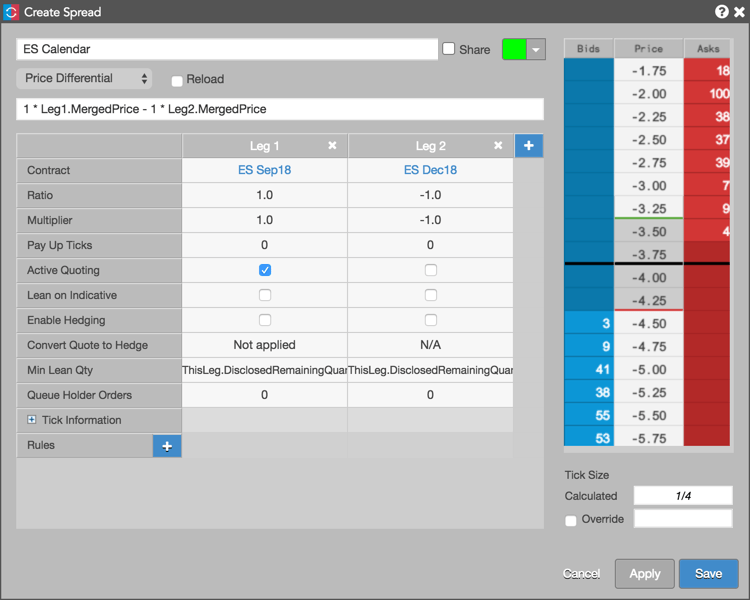750x600 pixels.
Task: Click the bid quantity 9 at -4.75
Action: [589, 346]
